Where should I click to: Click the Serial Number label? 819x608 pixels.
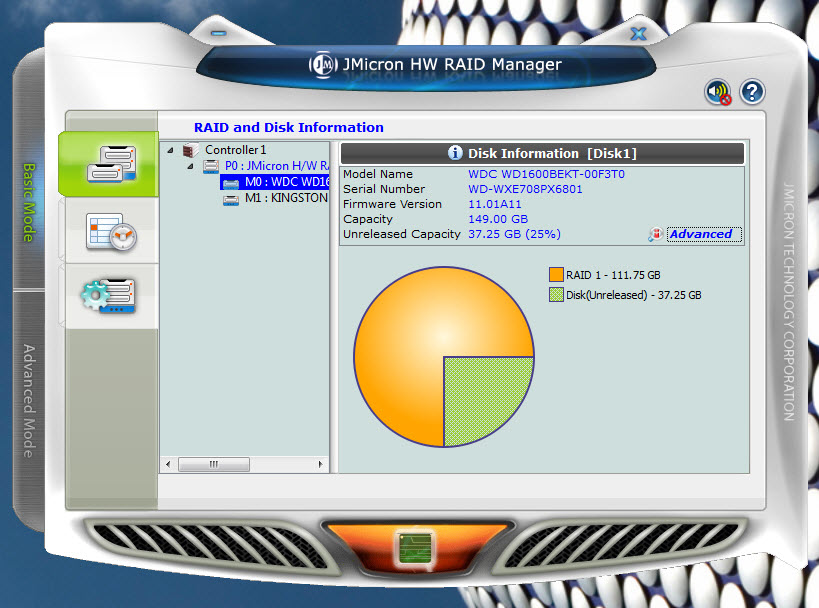pos(384,189)
